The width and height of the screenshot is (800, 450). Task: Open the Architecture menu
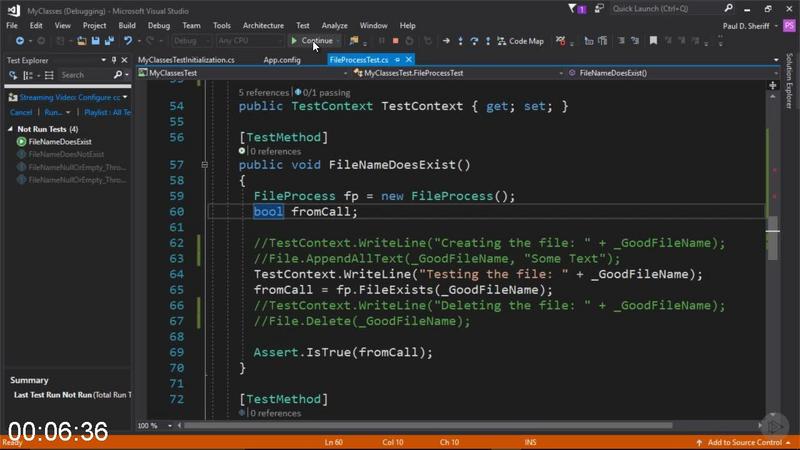point(263,26)
